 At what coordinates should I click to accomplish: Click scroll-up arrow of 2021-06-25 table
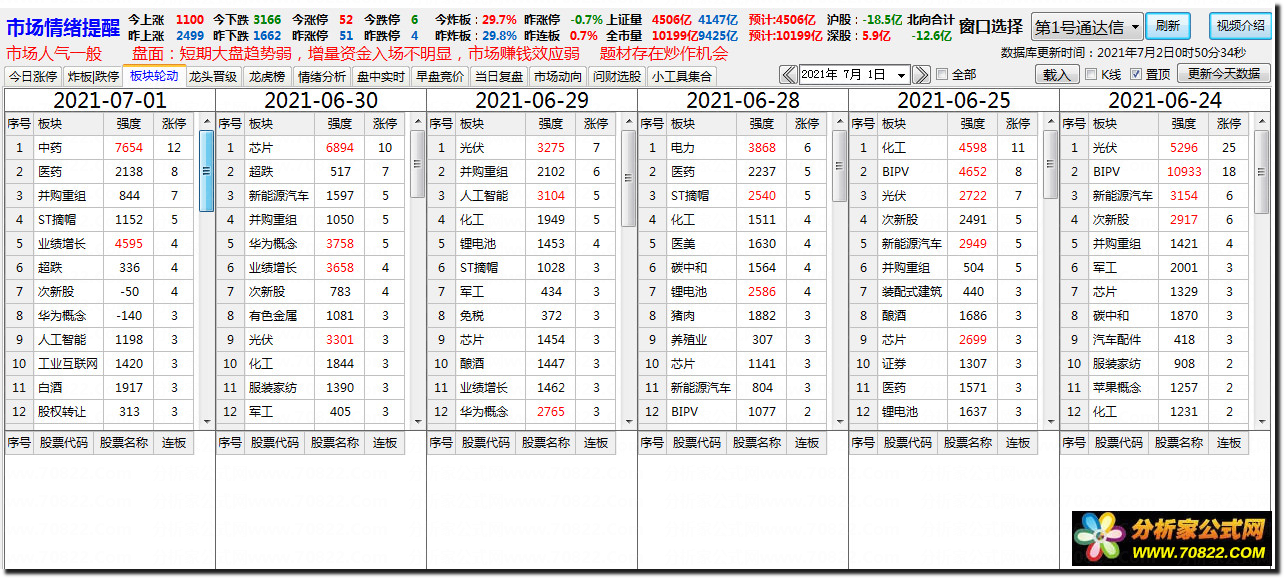1051,121
